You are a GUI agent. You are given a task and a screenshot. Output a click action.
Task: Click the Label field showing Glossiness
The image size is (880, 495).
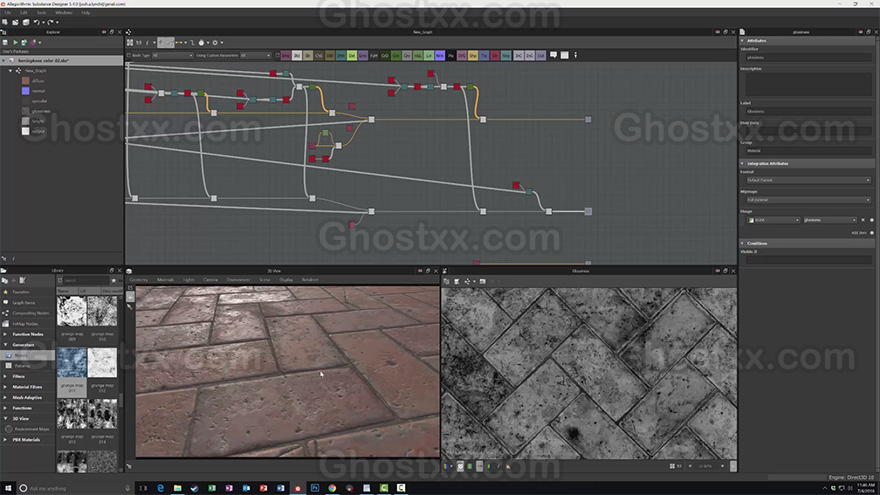(808, 111)
